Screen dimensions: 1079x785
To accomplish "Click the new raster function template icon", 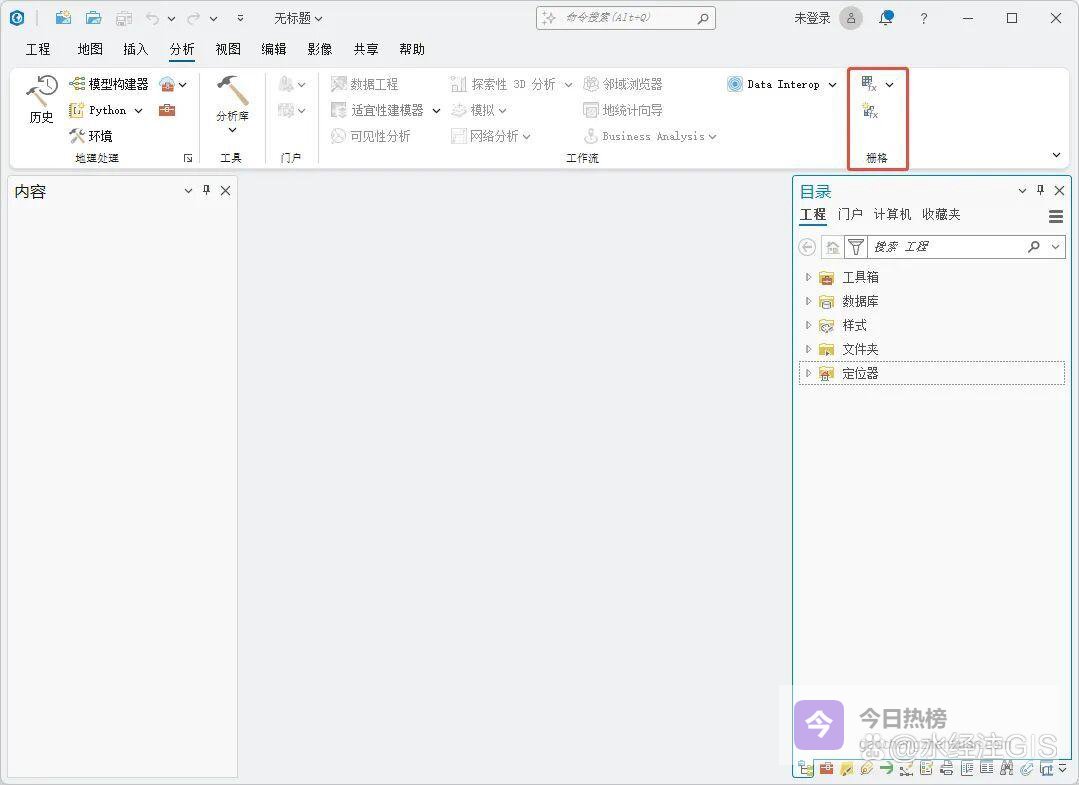I will tap(869, 112).
